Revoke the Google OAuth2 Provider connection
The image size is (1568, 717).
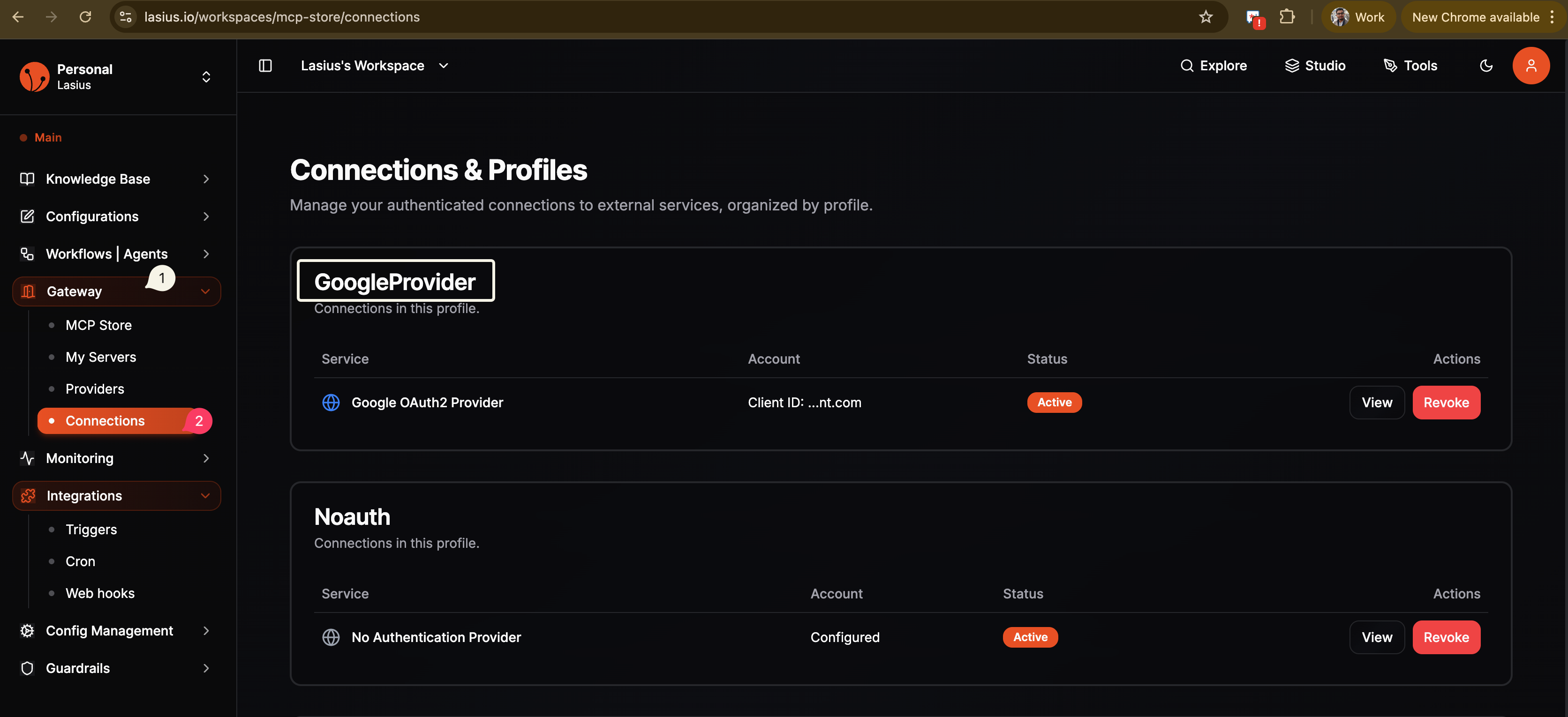(x=1446, y=402)
